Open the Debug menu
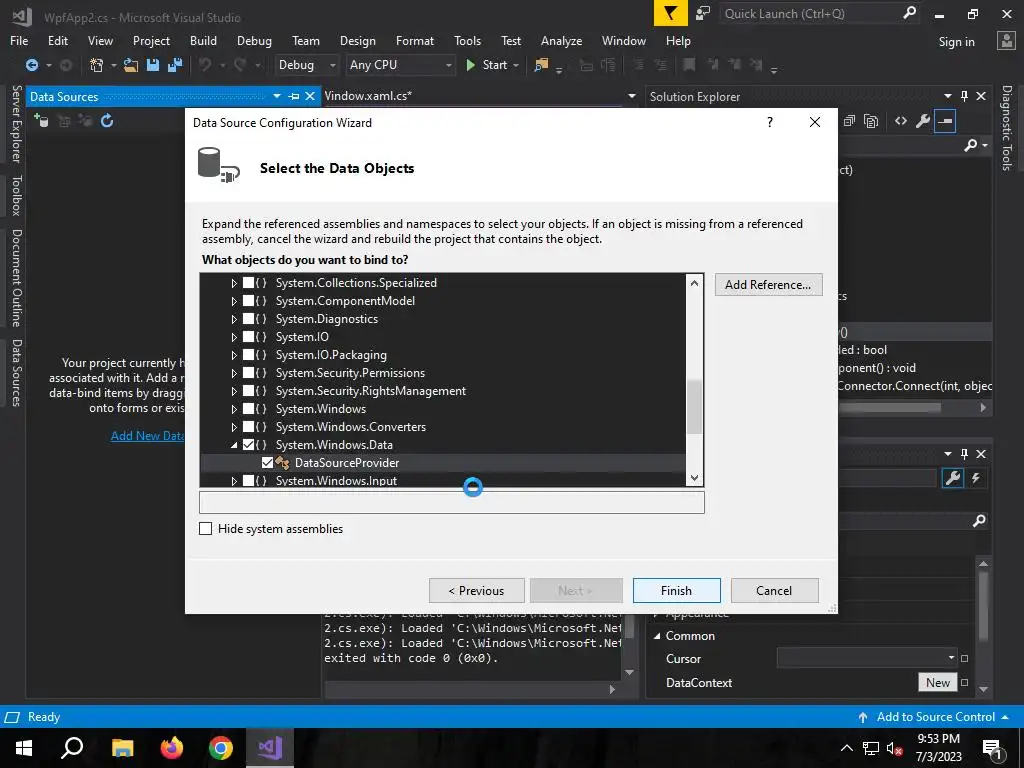The width and height of the screenshot is (1024, 768). 254,40
